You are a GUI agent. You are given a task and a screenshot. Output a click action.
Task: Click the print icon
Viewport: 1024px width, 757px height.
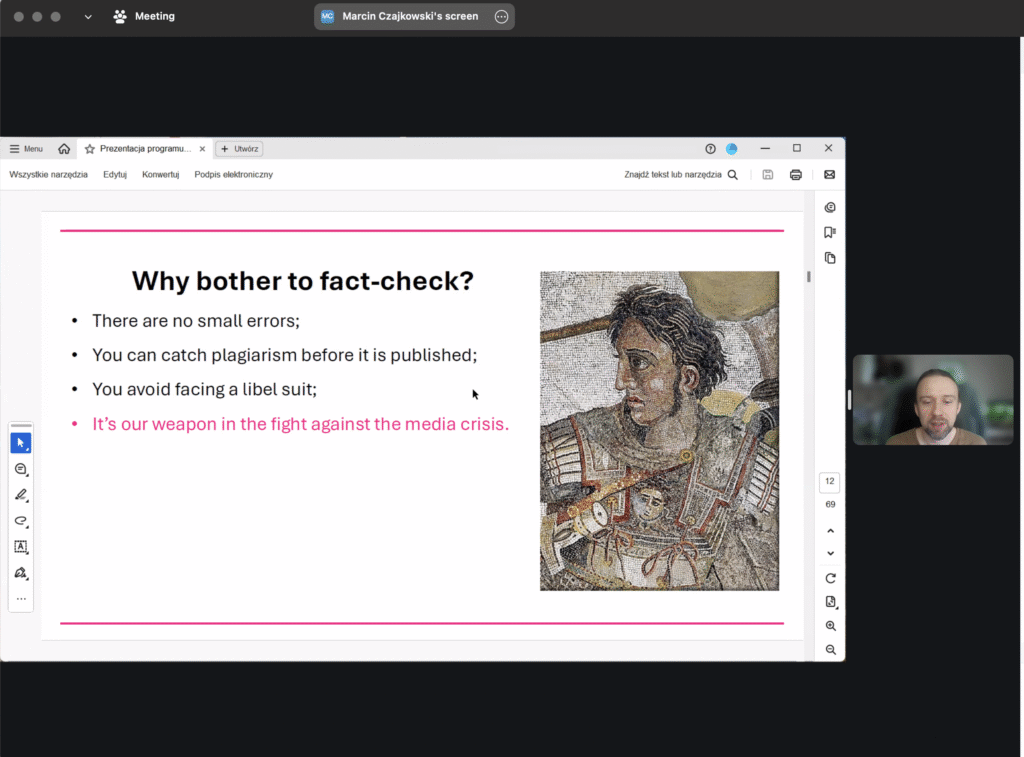[796, 175]
